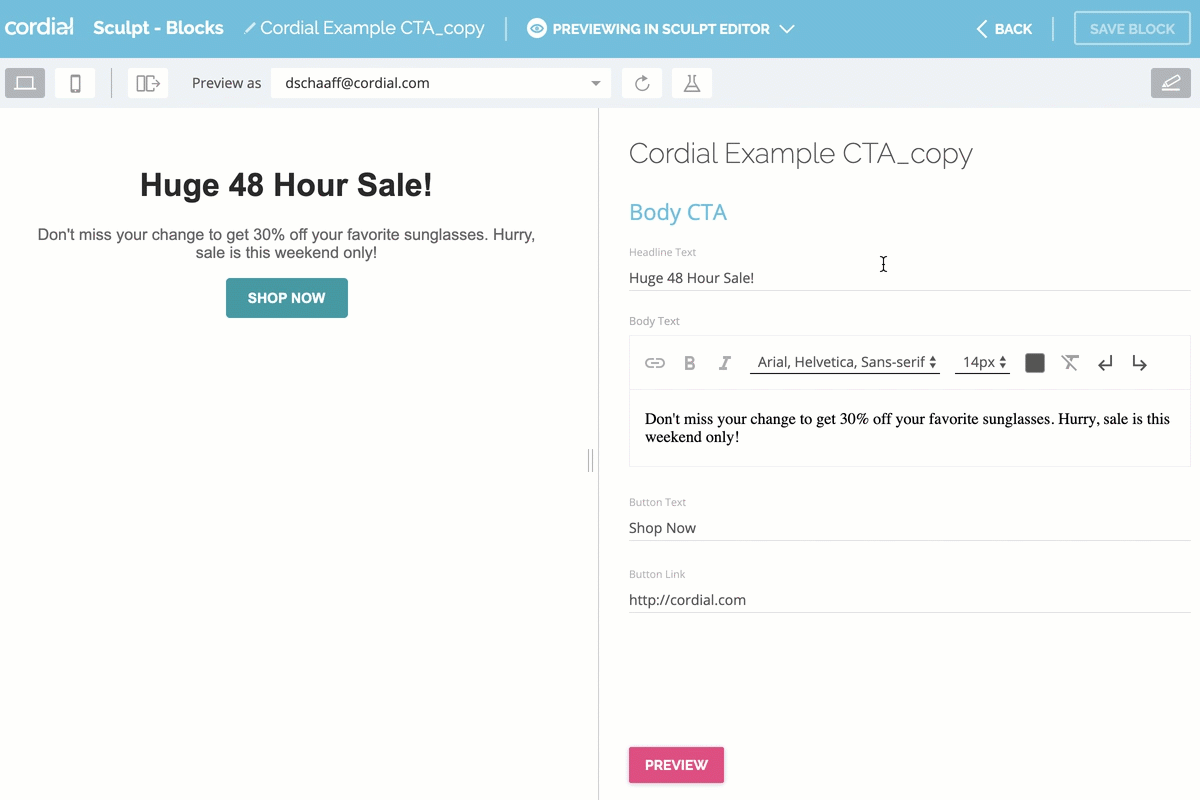Image resolution: width=1200 pixels, height=800 pixels.
Task: Go back using the Back link
Action: pyautogui.click(x=1004, y=29)
